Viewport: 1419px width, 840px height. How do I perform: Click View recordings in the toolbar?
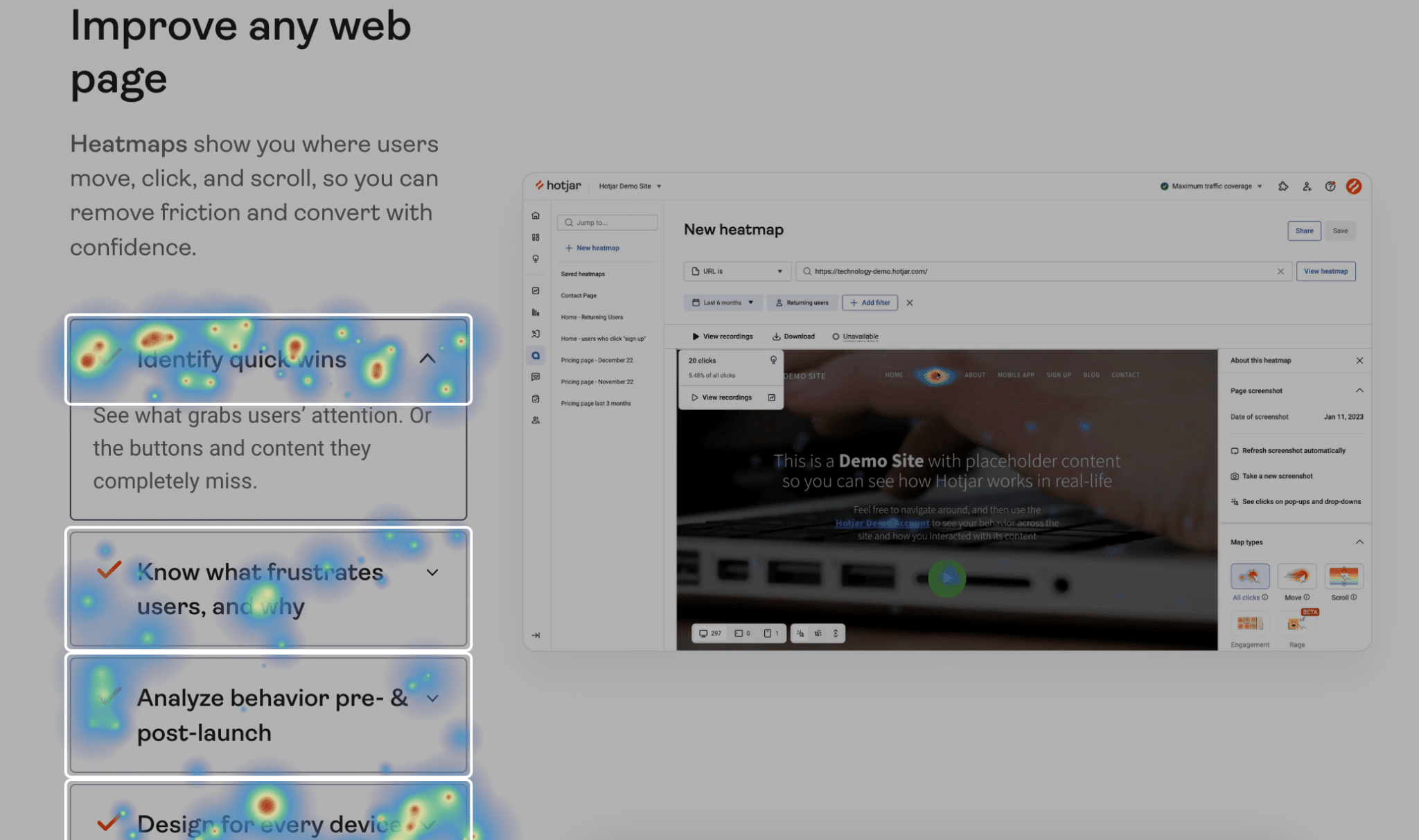tap(722, 337)
